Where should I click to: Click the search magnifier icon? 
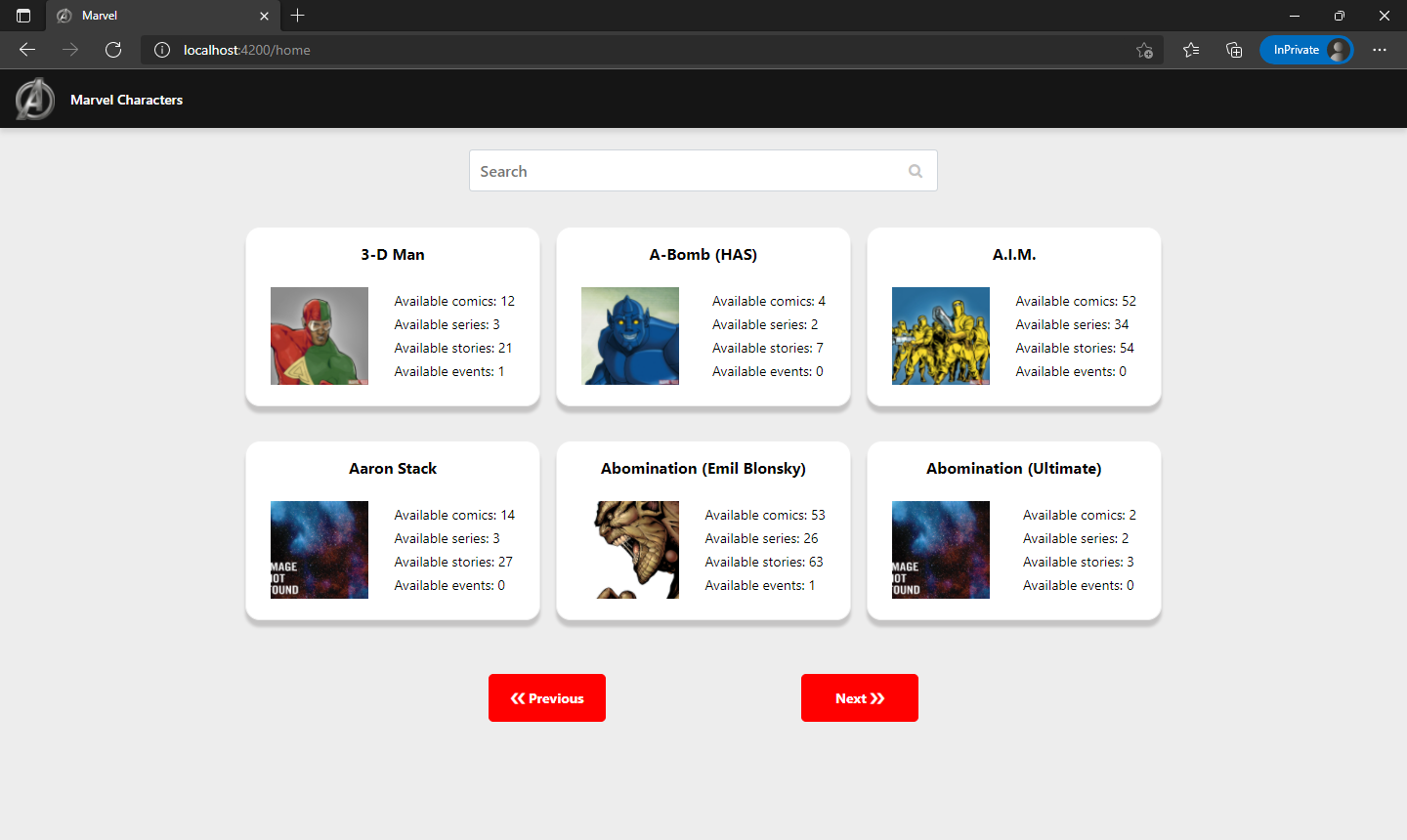point(916,171)
